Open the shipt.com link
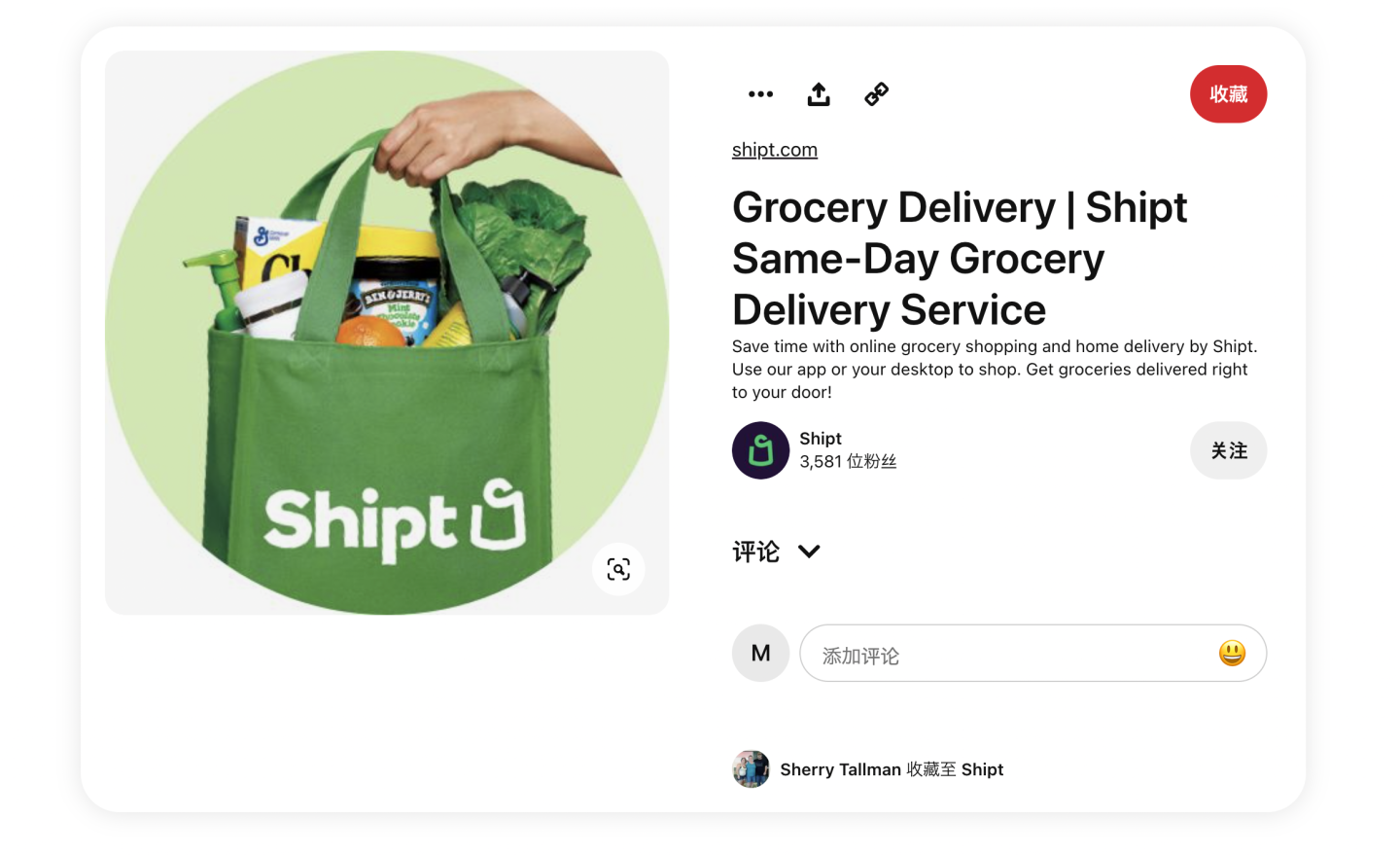This screenshot has height=855, width=1400. (775, 150)
